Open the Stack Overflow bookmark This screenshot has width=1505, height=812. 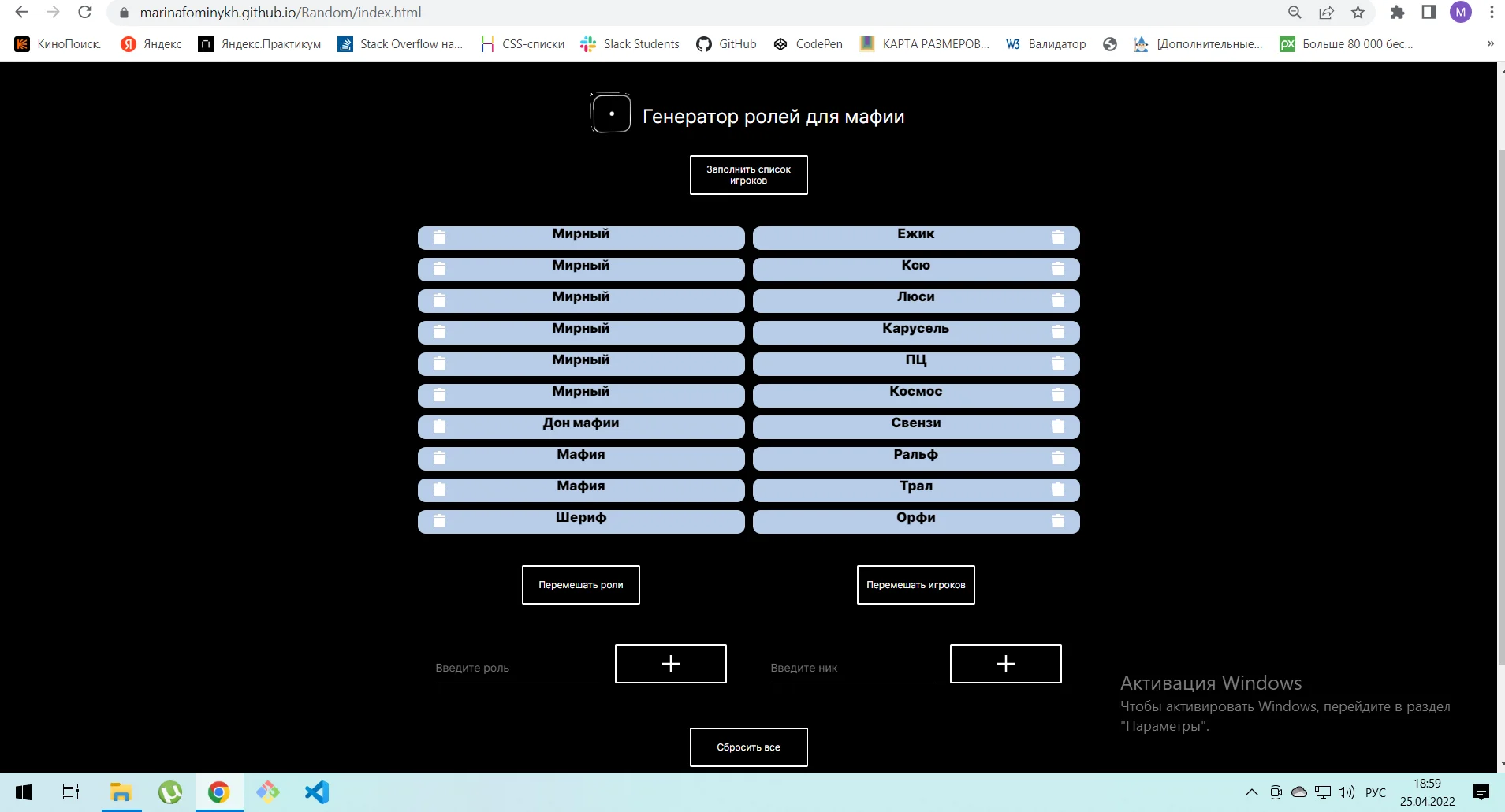tap(400, 44)
